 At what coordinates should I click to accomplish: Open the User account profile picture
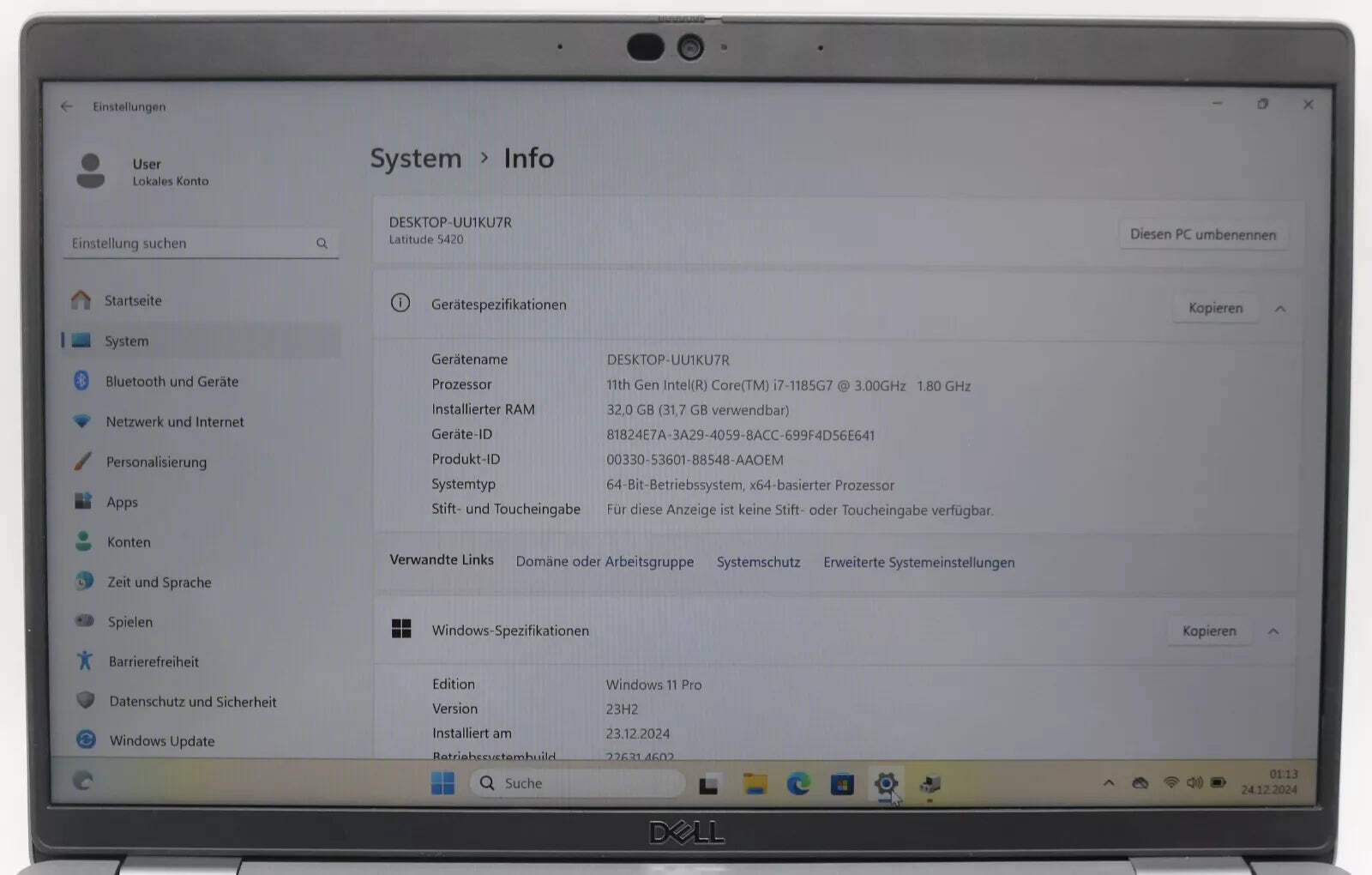click(90, 171)
